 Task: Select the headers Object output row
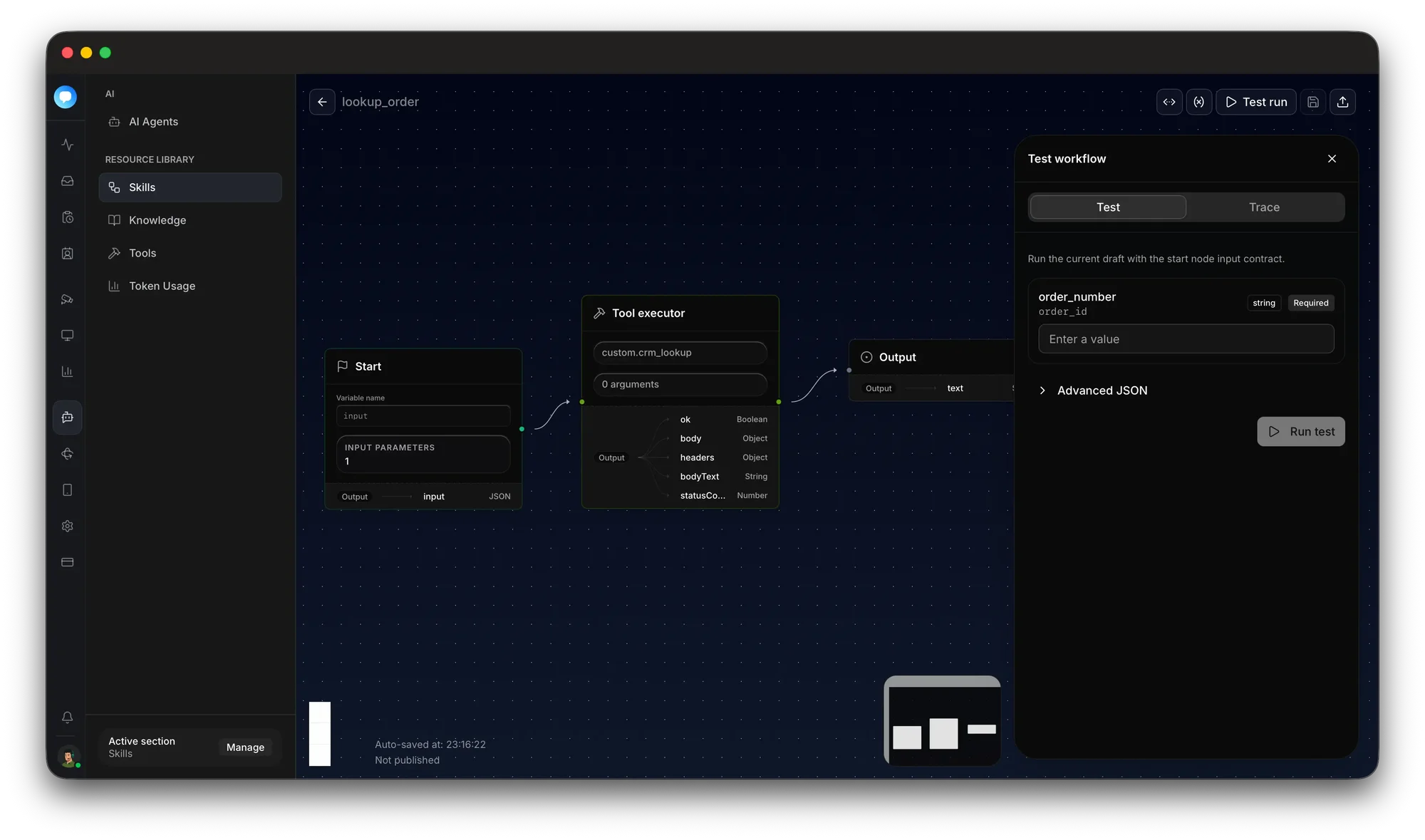pos(722,457)
